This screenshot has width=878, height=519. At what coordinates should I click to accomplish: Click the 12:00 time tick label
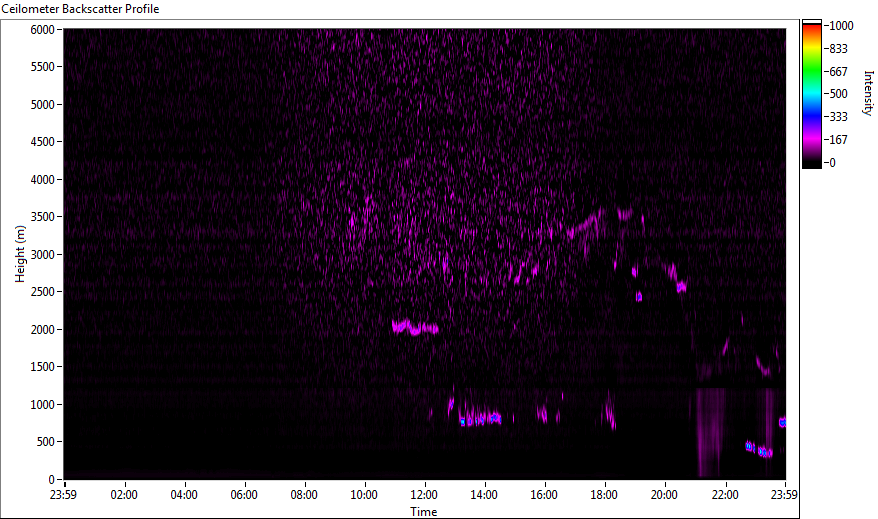424,494
